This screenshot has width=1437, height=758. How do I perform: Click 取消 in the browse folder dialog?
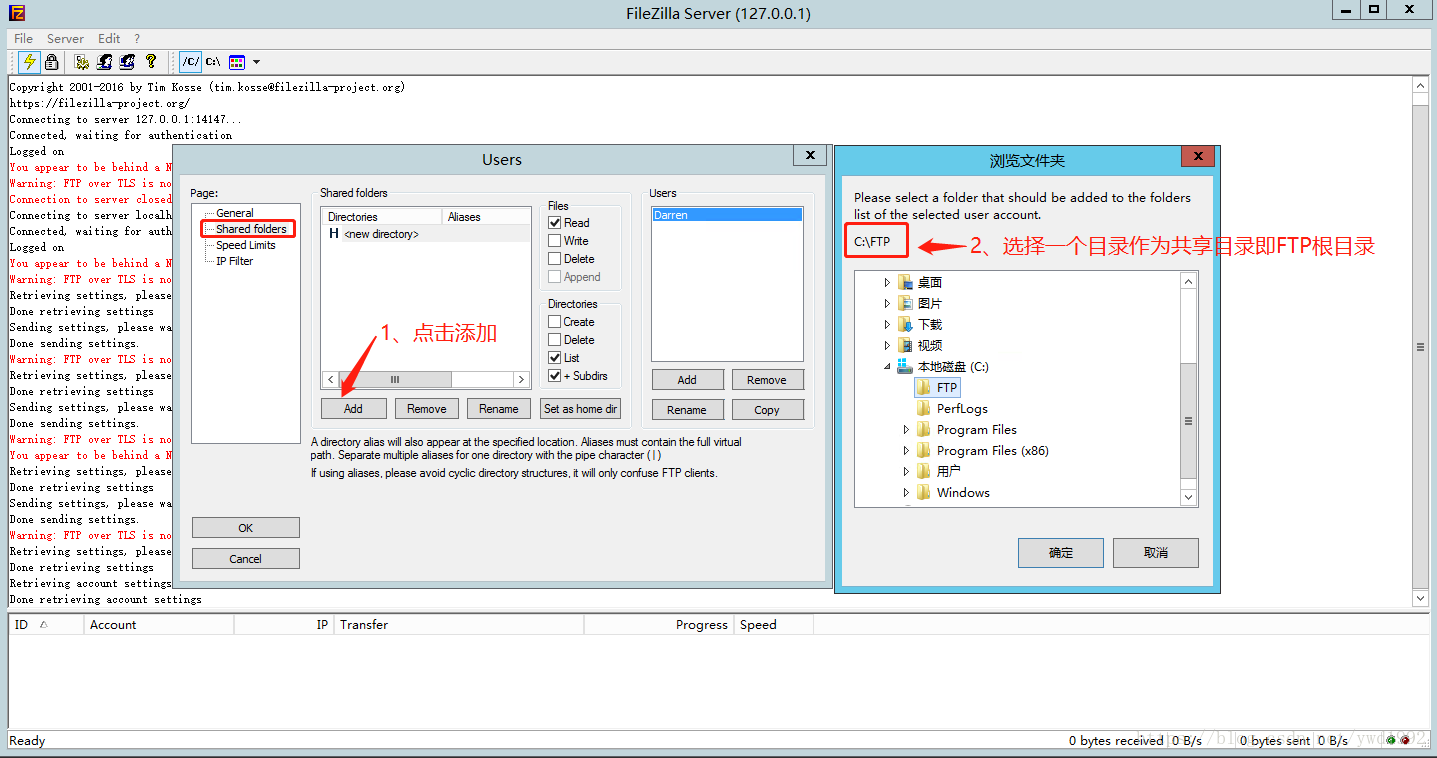point(1155,553)
